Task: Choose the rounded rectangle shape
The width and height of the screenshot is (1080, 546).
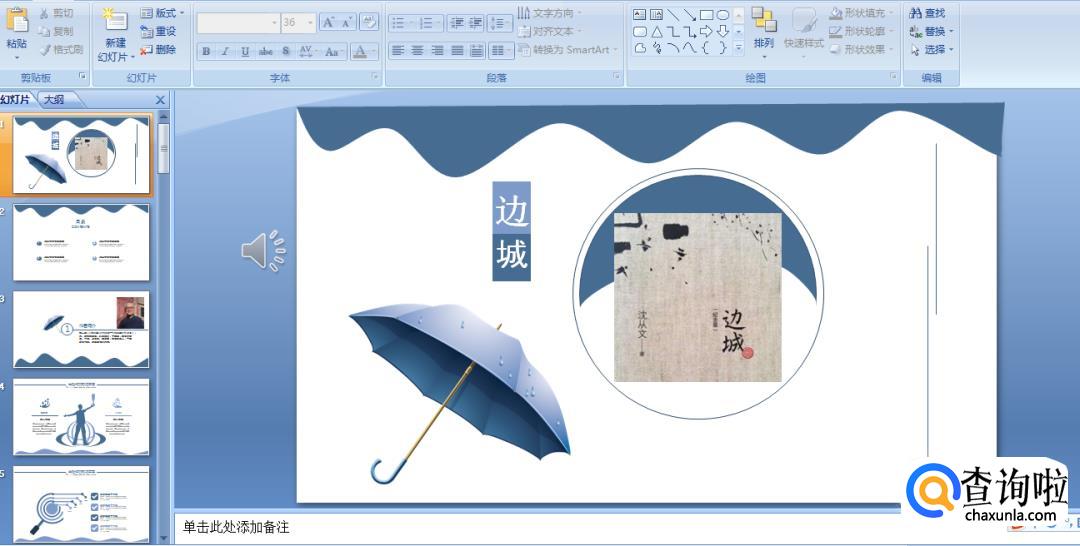Action: pos(640,32)
